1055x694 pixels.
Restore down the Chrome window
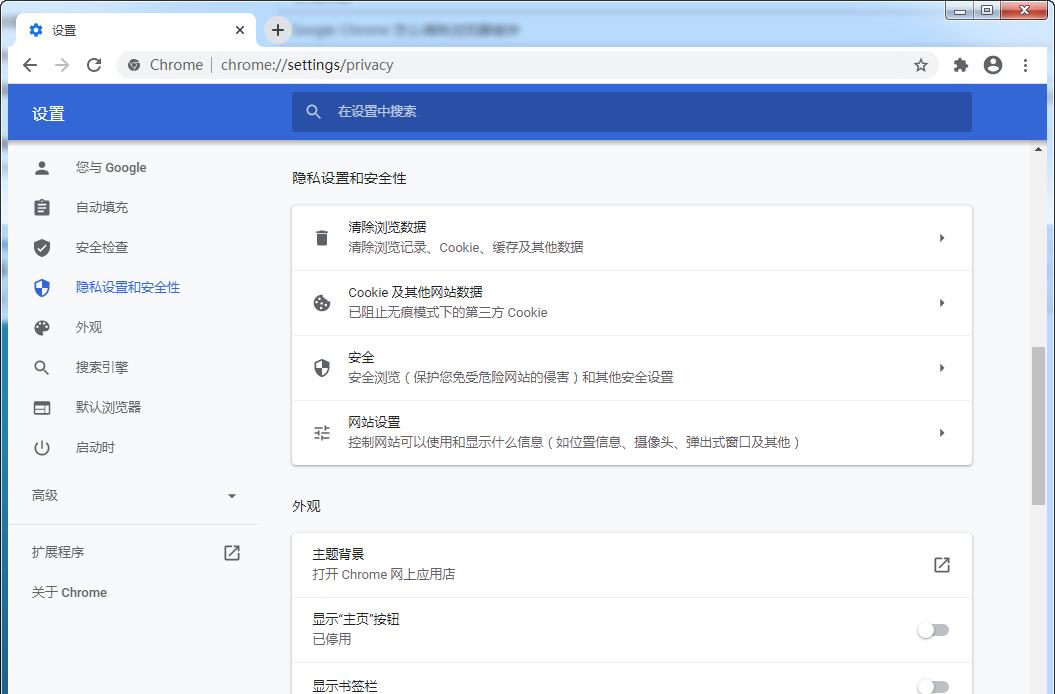click(987, 10)
